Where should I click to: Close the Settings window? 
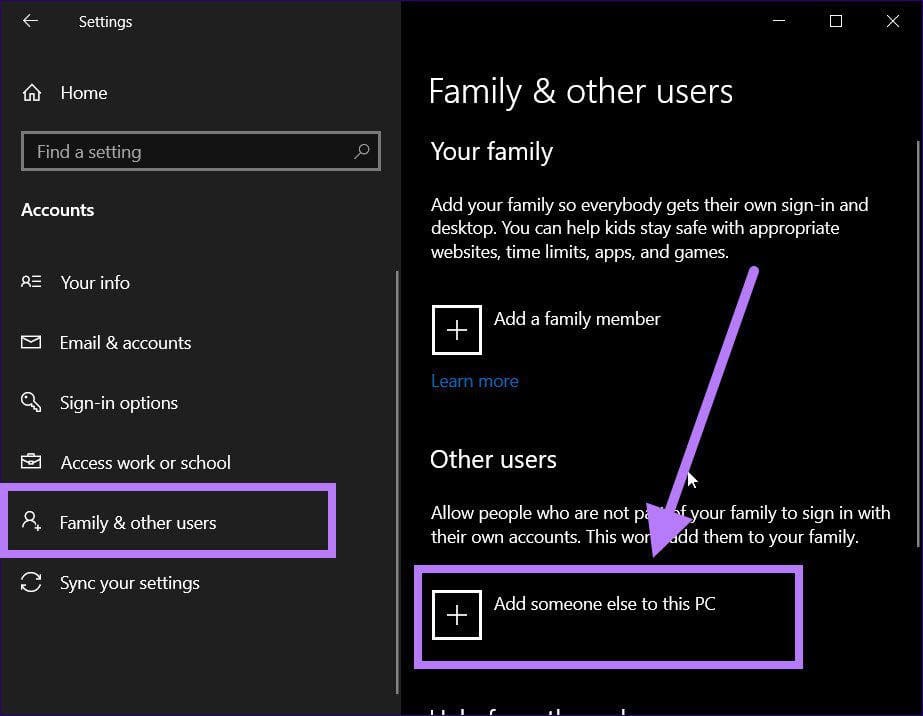[892, 21]
